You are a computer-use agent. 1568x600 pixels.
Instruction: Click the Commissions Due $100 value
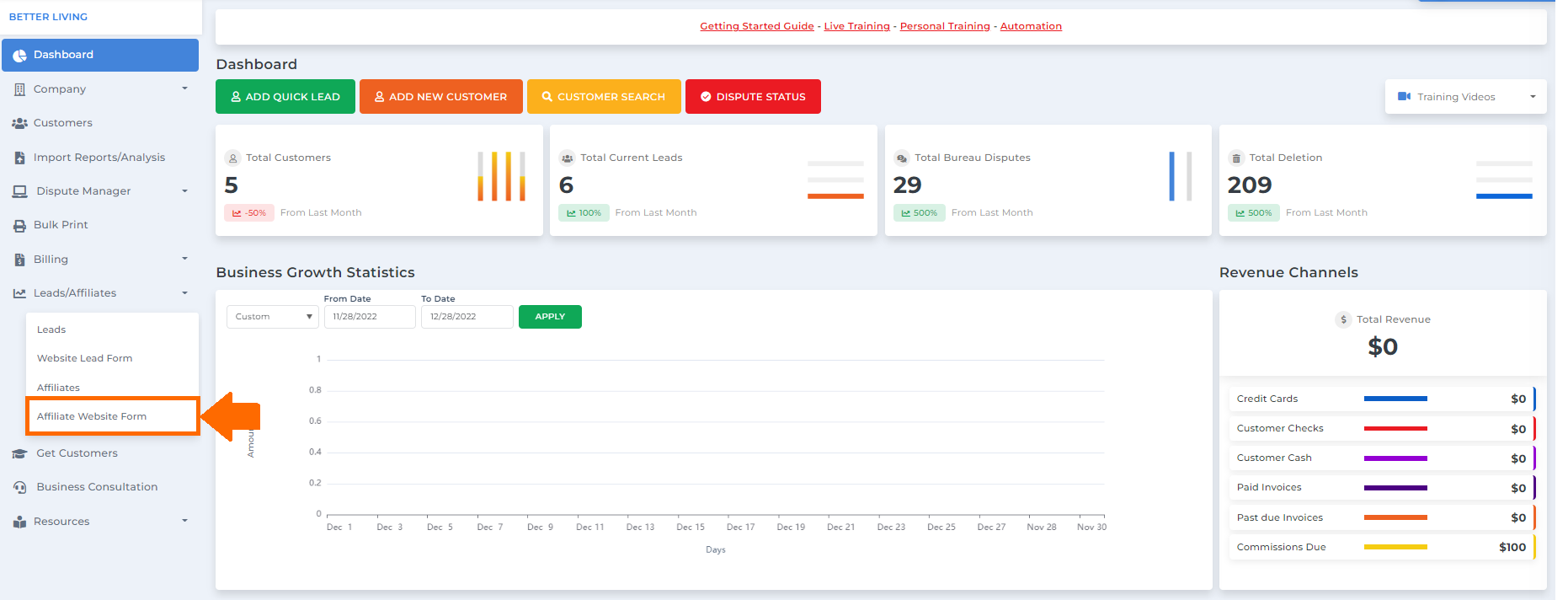(x=1512, y=547)
